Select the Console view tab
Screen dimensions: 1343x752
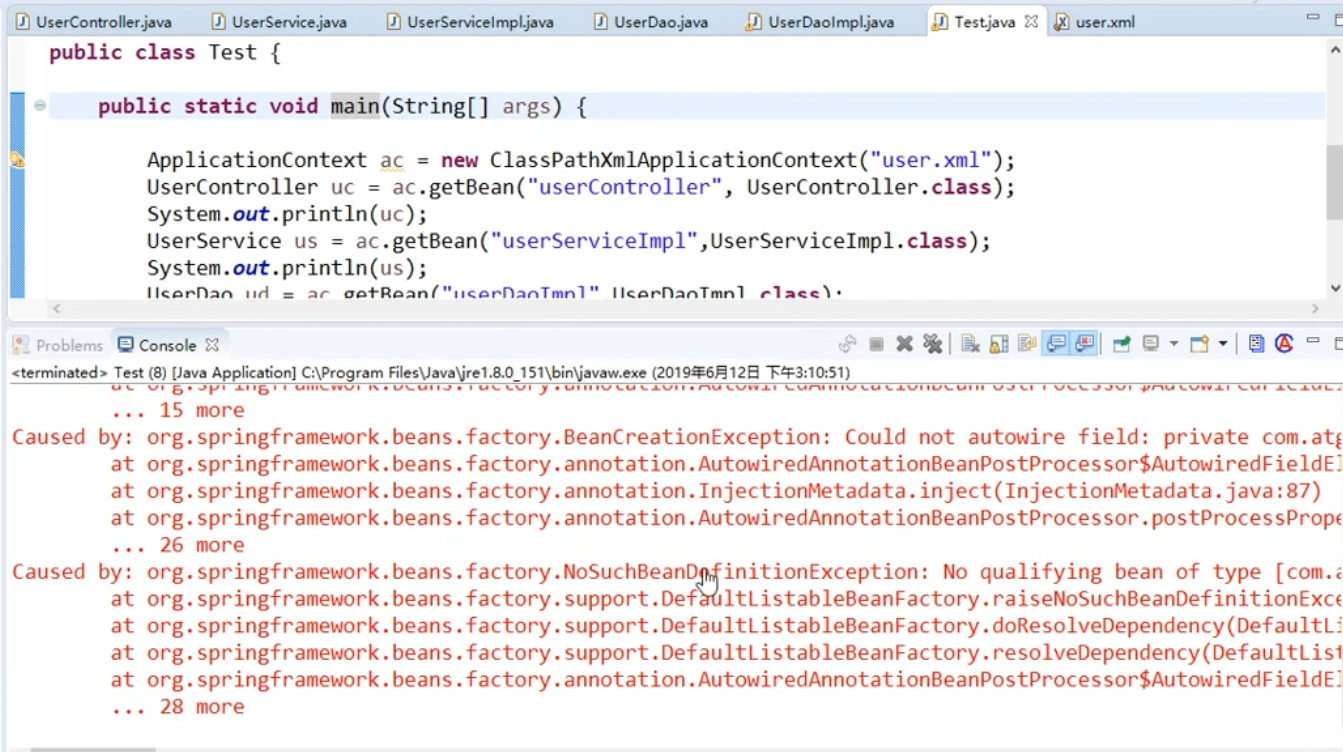167,345
